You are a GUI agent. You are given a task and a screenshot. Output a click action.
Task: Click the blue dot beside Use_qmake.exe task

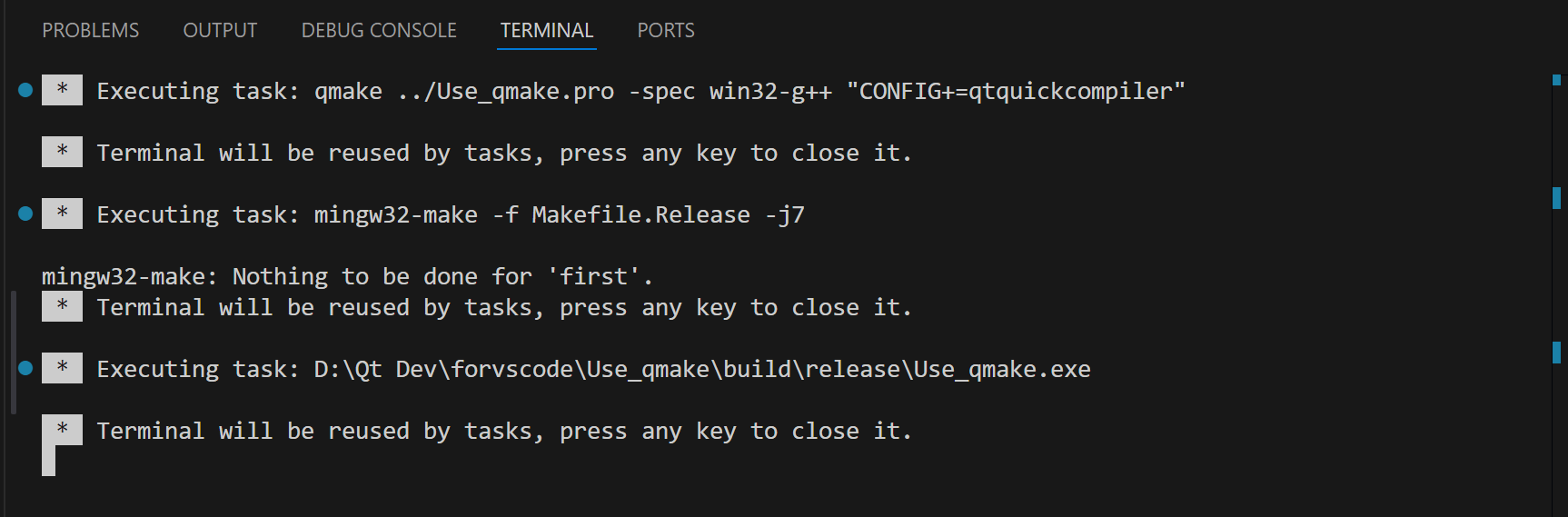(25, 368)
